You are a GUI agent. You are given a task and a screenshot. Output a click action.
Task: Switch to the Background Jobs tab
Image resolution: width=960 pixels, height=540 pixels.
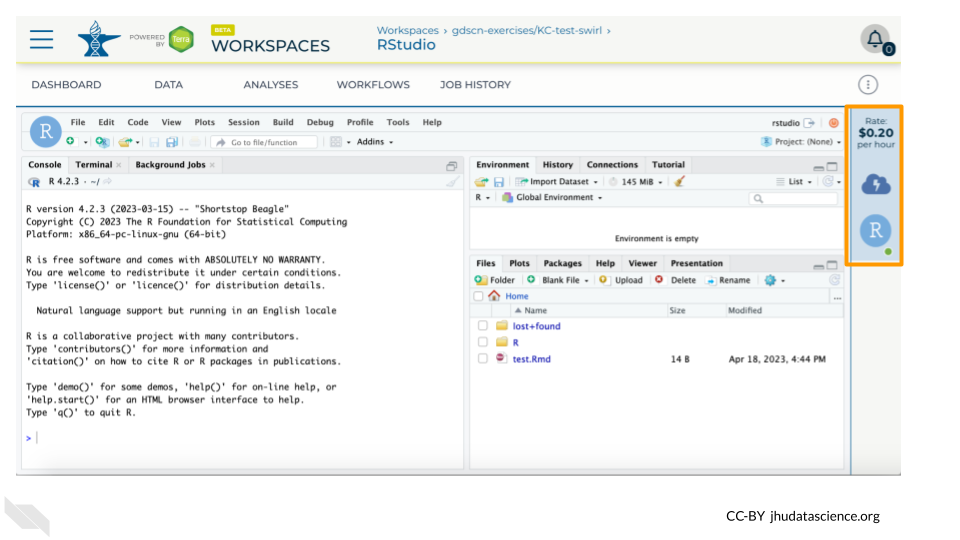[170, 165]
